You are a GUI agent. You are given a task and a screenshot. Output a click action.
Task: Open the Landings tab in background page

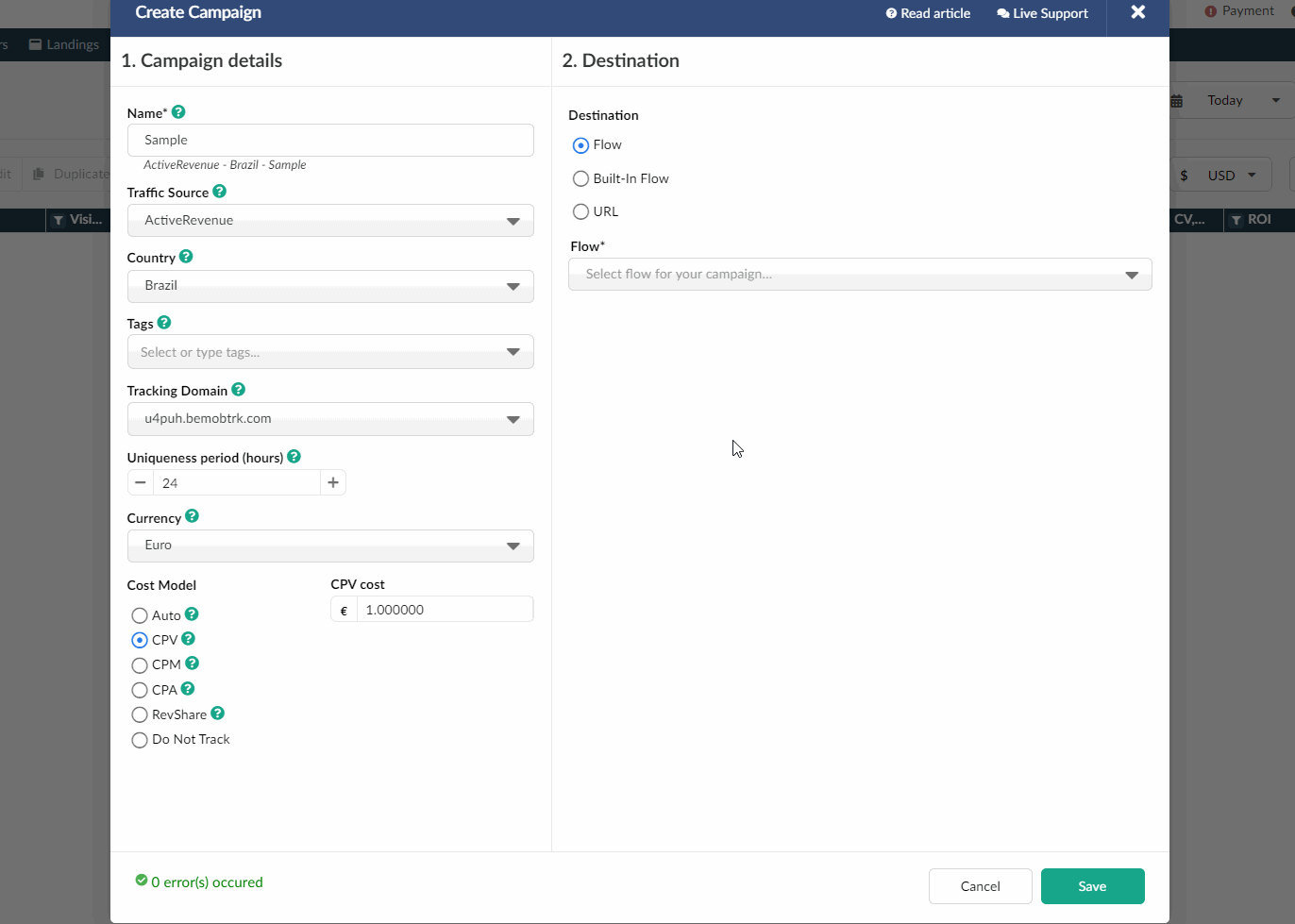click(64, 44)
